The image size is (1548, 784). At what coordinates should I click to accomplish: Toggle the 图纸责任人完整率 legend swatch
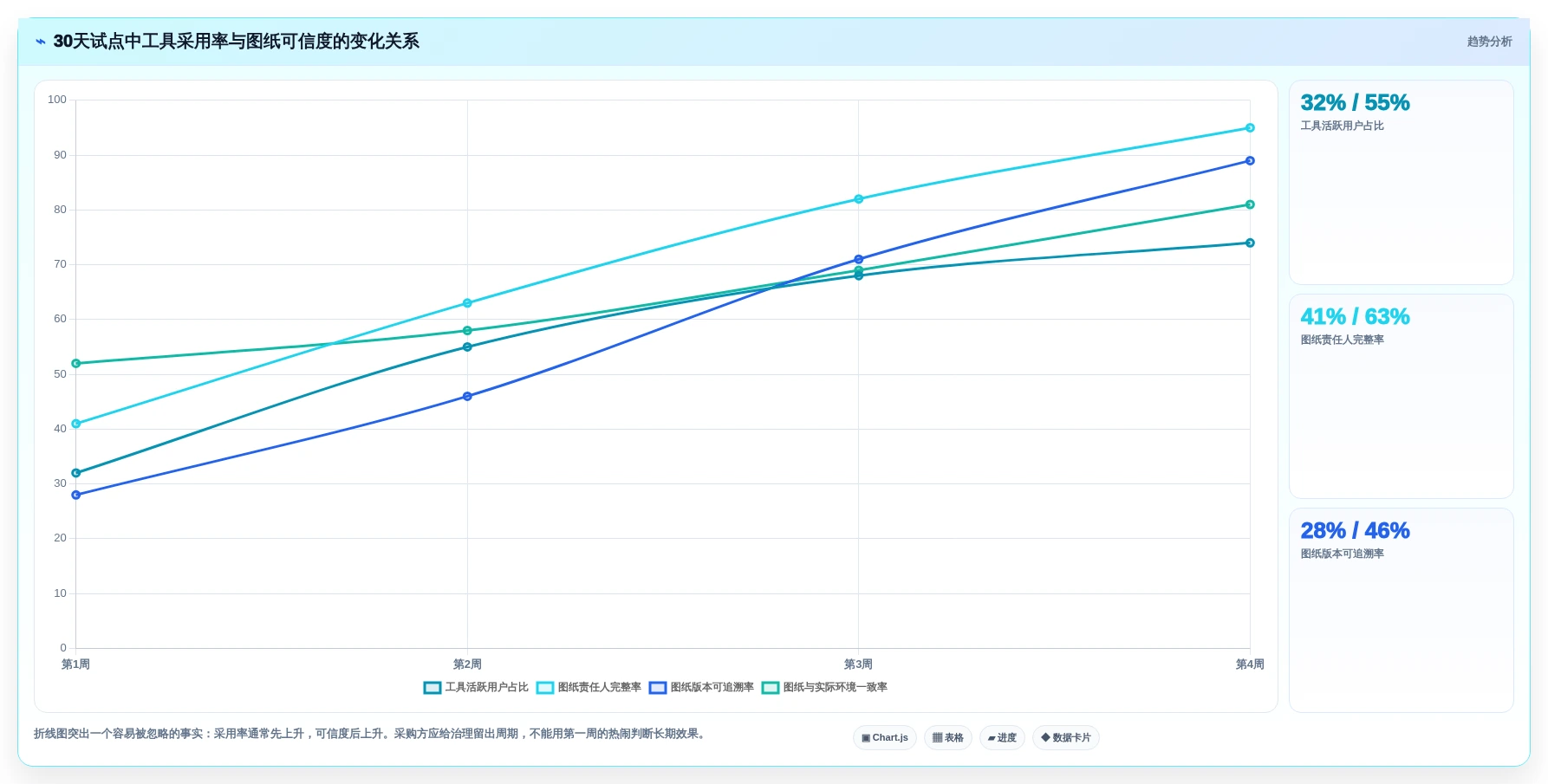coord(545,688)
